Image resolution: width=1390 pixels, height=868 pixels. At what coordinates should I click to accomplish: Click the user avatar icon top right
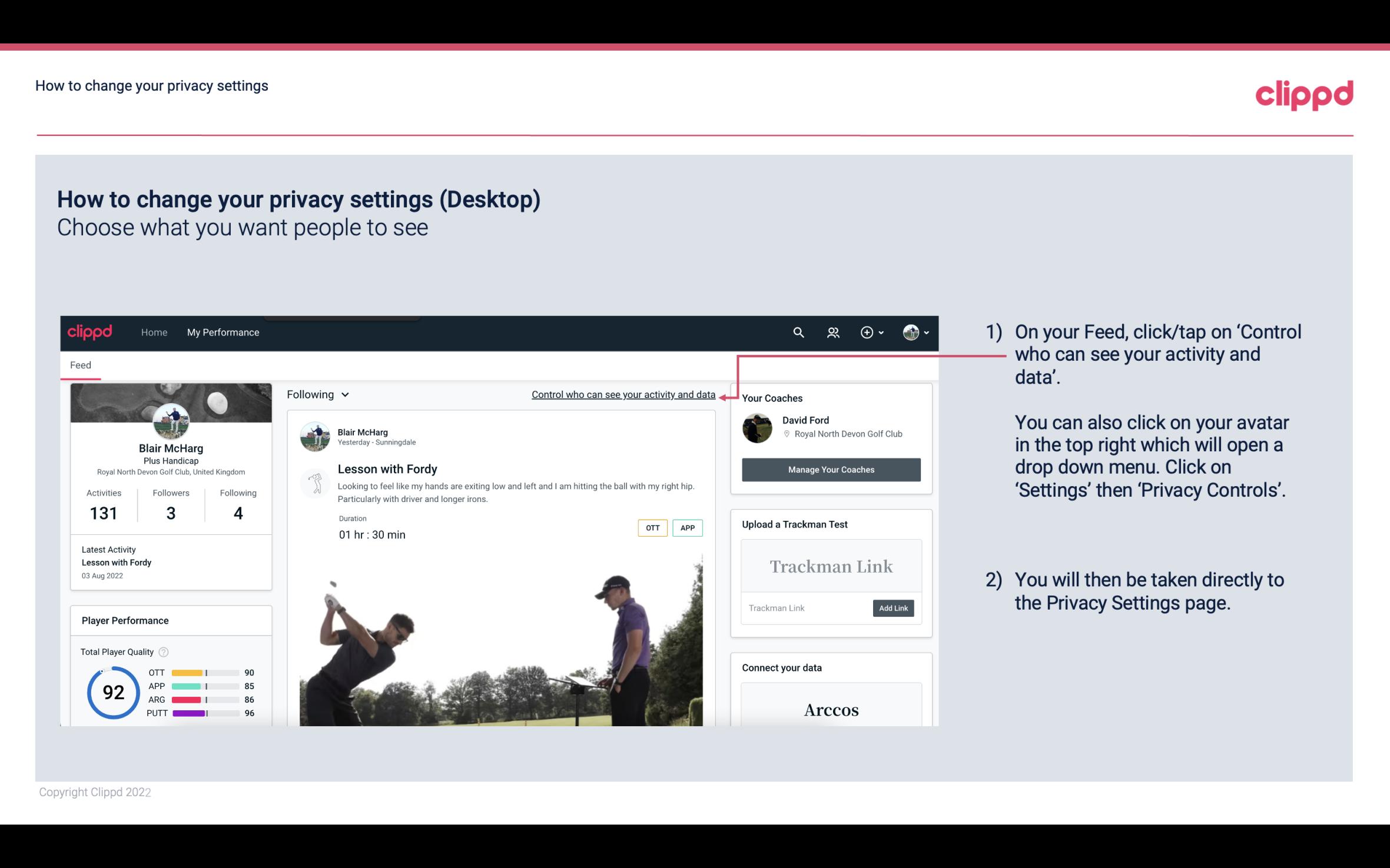click(x=909, y=331)
